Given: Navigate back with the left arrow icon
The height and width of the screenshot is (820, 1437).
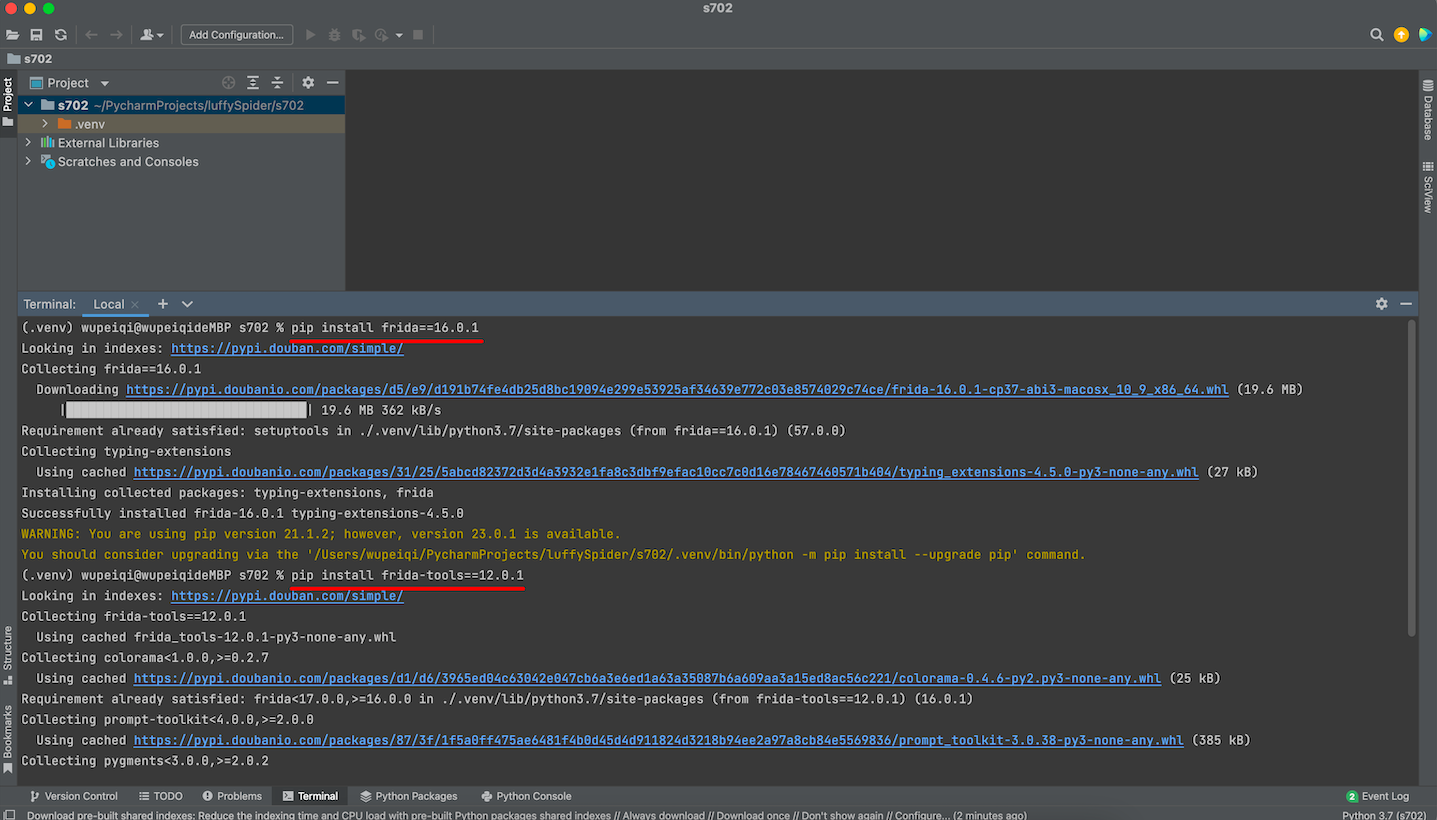Looking at the screenshot, I should pyautogui.click(x=92, y=35).
